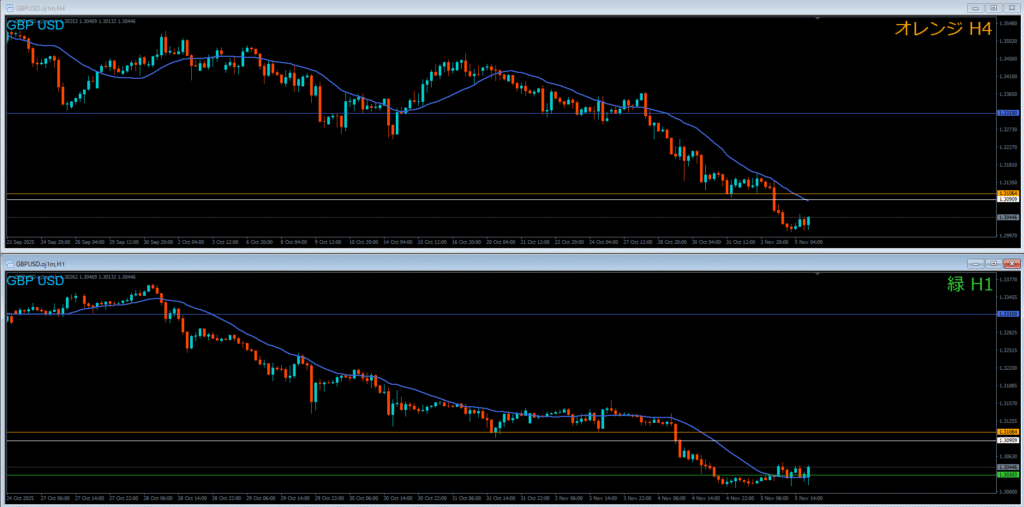Screen dimensions: 1024x507
Task: Maximize the GBPUSD H1 chart window
Action: tap(993, 263)
